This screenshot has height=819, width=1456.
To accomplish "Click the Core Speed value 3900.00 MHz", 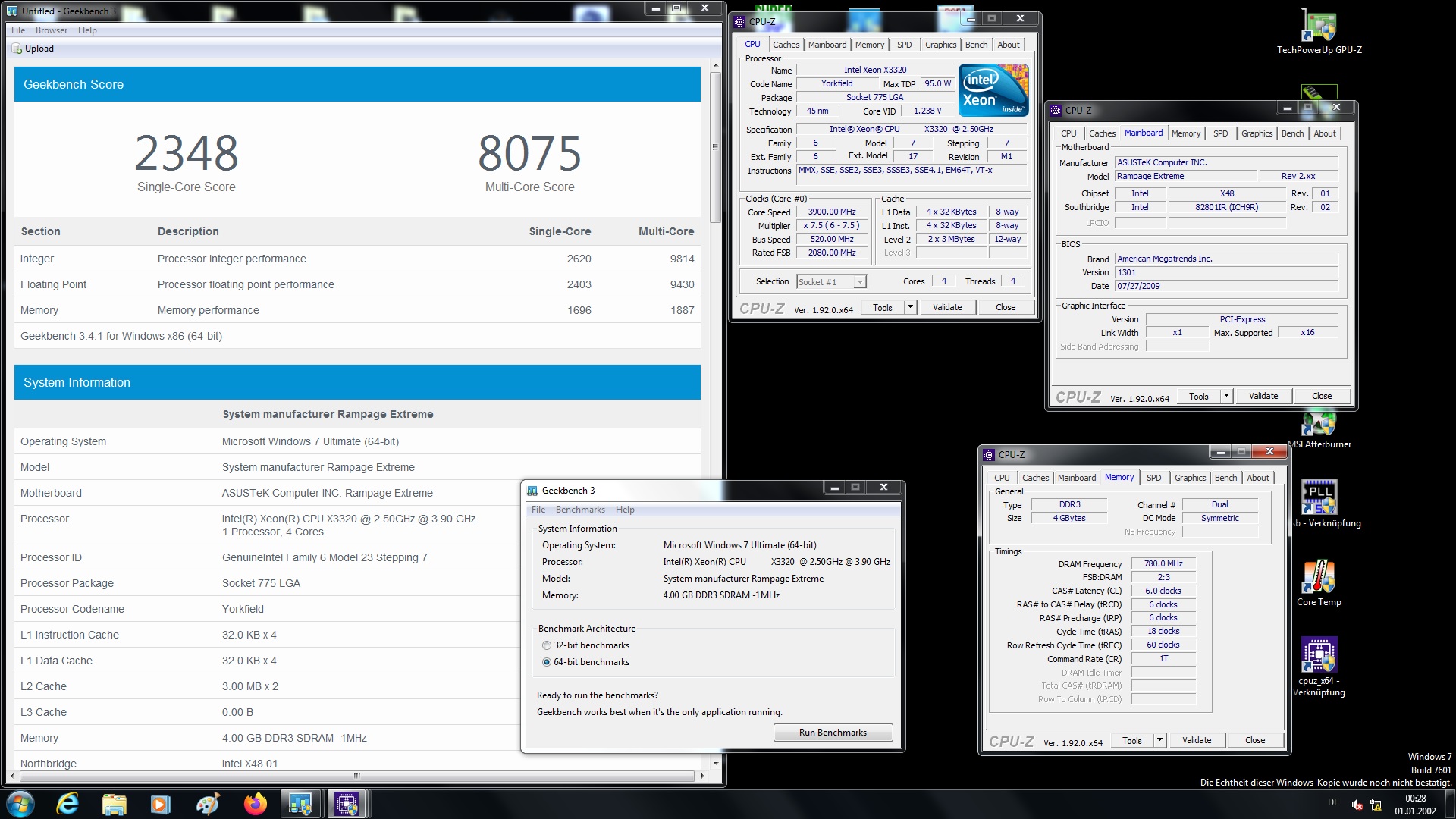I will [x=831, y=212].
